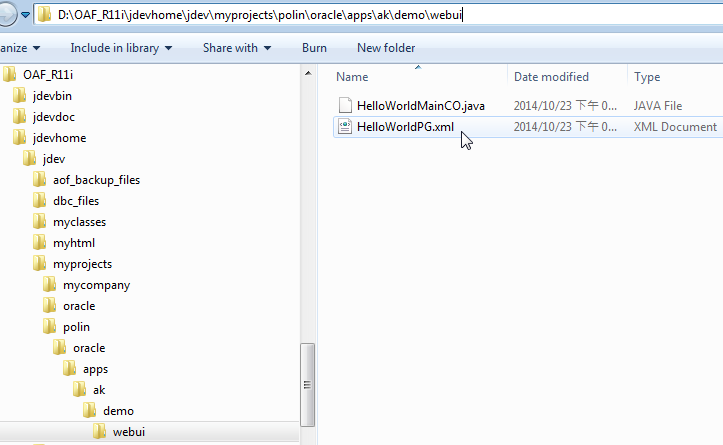The height and width of the screenshot is (445, 723).
Task: Click the myprojects folder icon
Action: pos(40,264)
